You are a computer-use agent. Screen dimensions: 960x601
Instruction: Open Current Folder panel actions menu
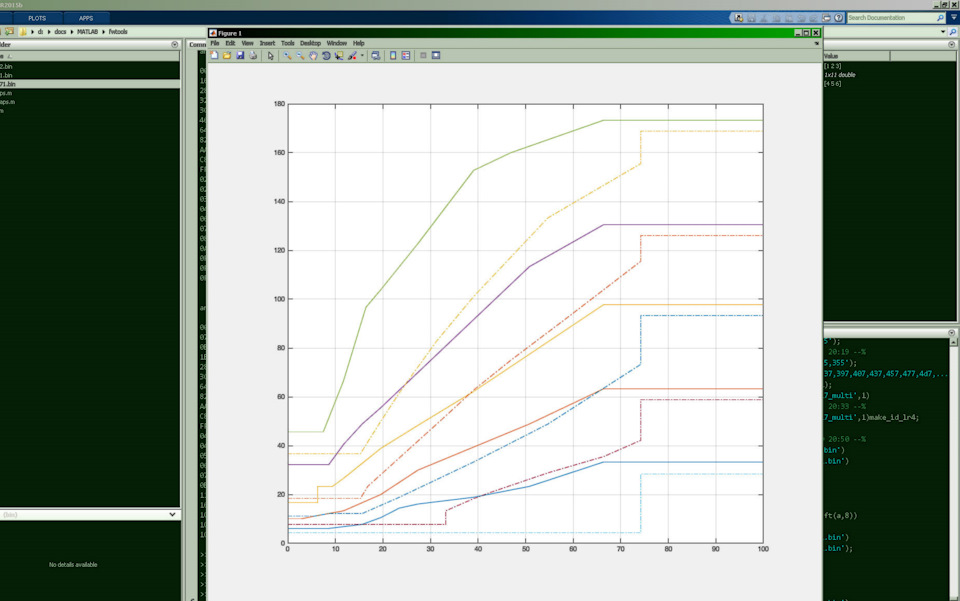[174, 45]
